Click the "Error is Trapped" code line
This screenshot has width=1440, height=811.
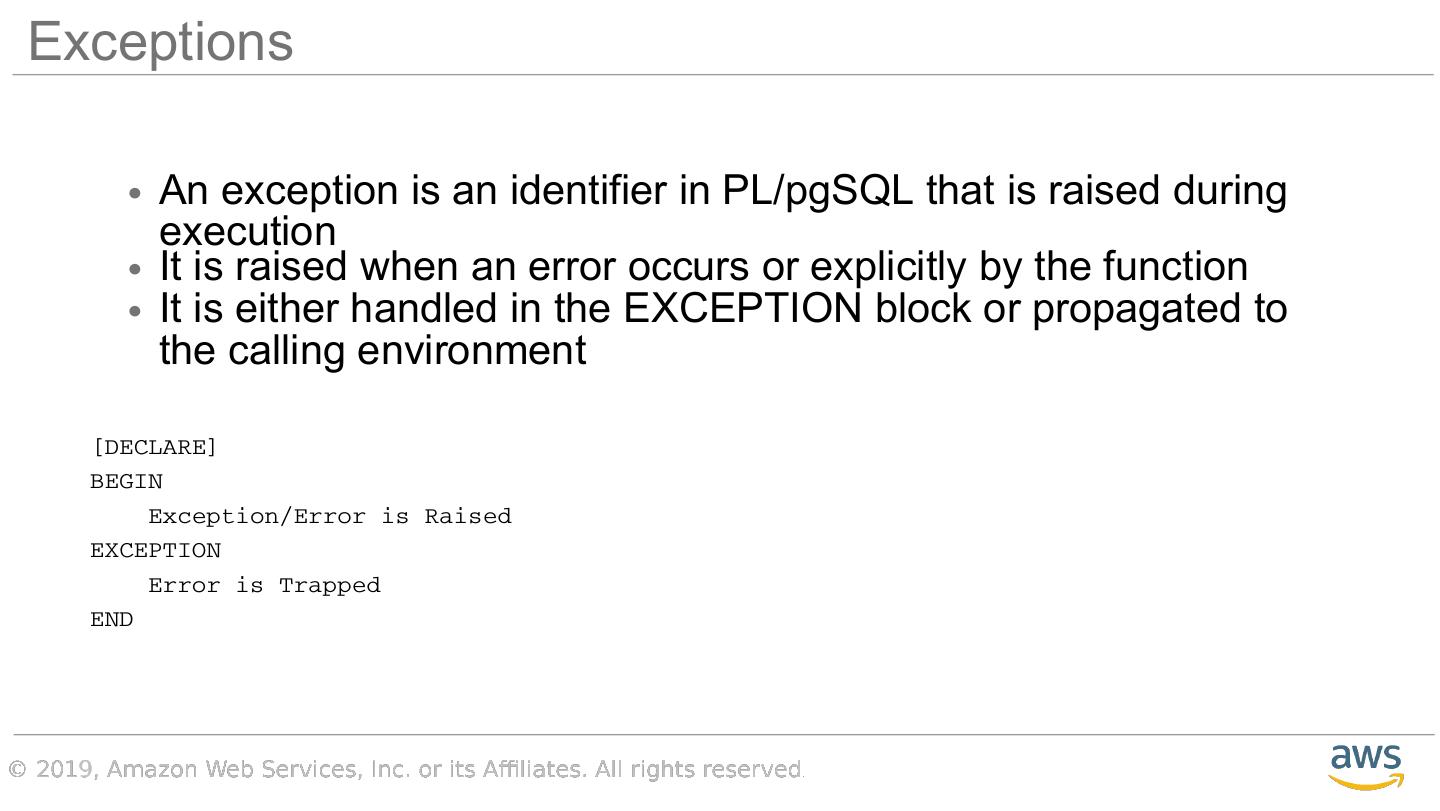(x=264, y=585)
